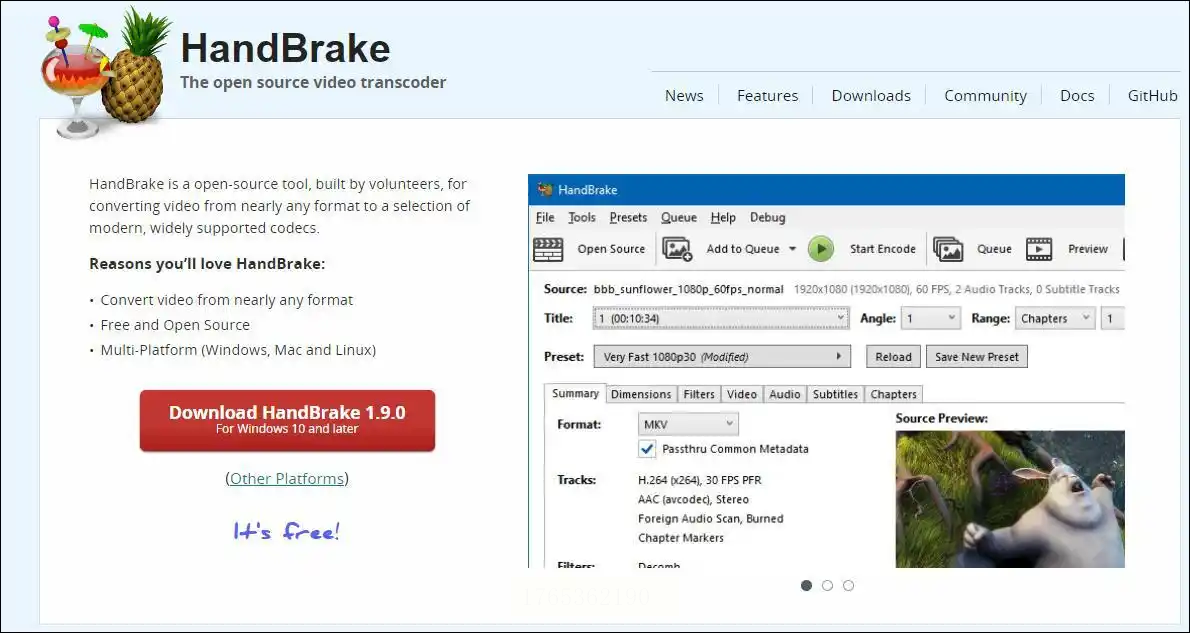Expand the Format dropdown set to MKV
Viewport: 1190px width, 633px height.
tap(687, 424)
